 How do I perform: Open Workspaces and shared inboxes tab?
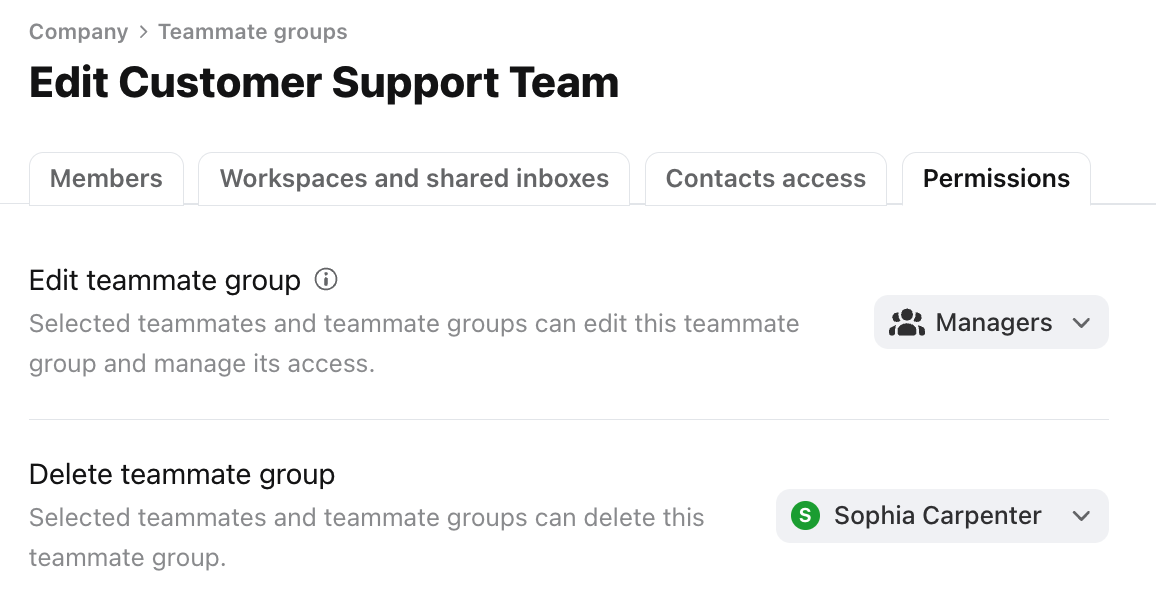(x=414, y=178)
